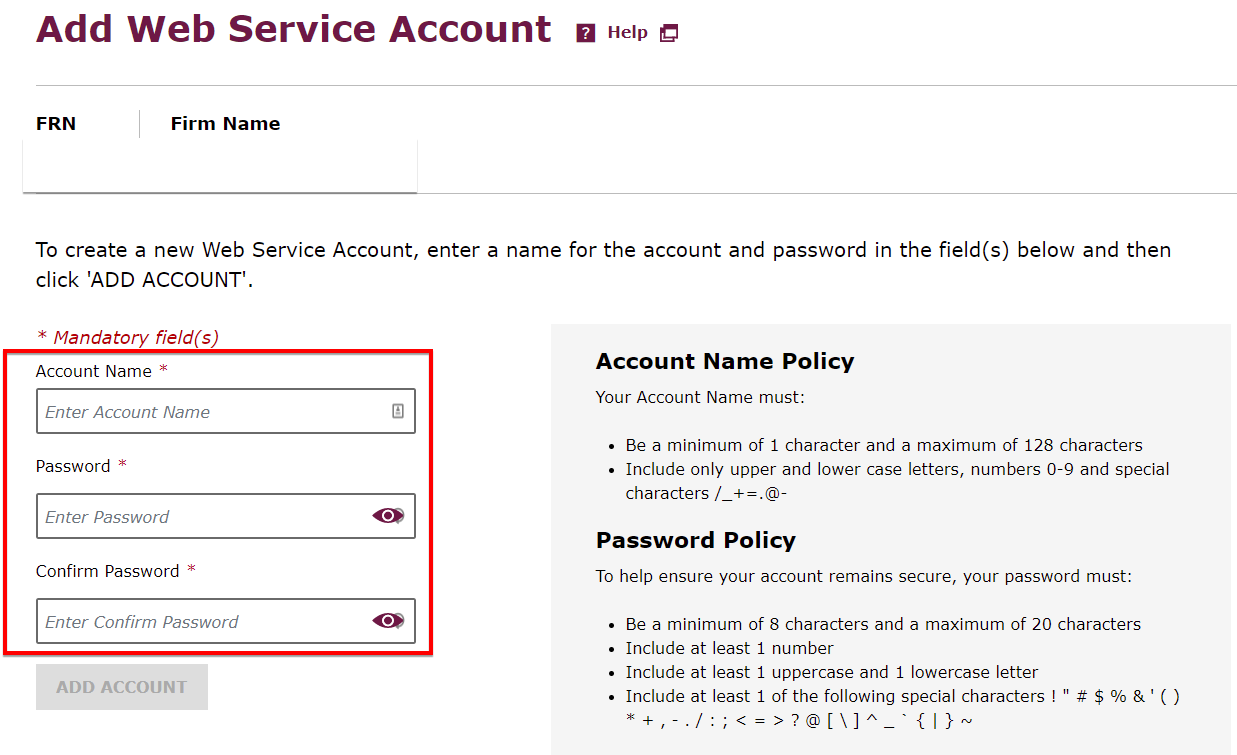Click the Password field label
The width and height of the screenshot is (1237, 755).
[x=73, y=466]
